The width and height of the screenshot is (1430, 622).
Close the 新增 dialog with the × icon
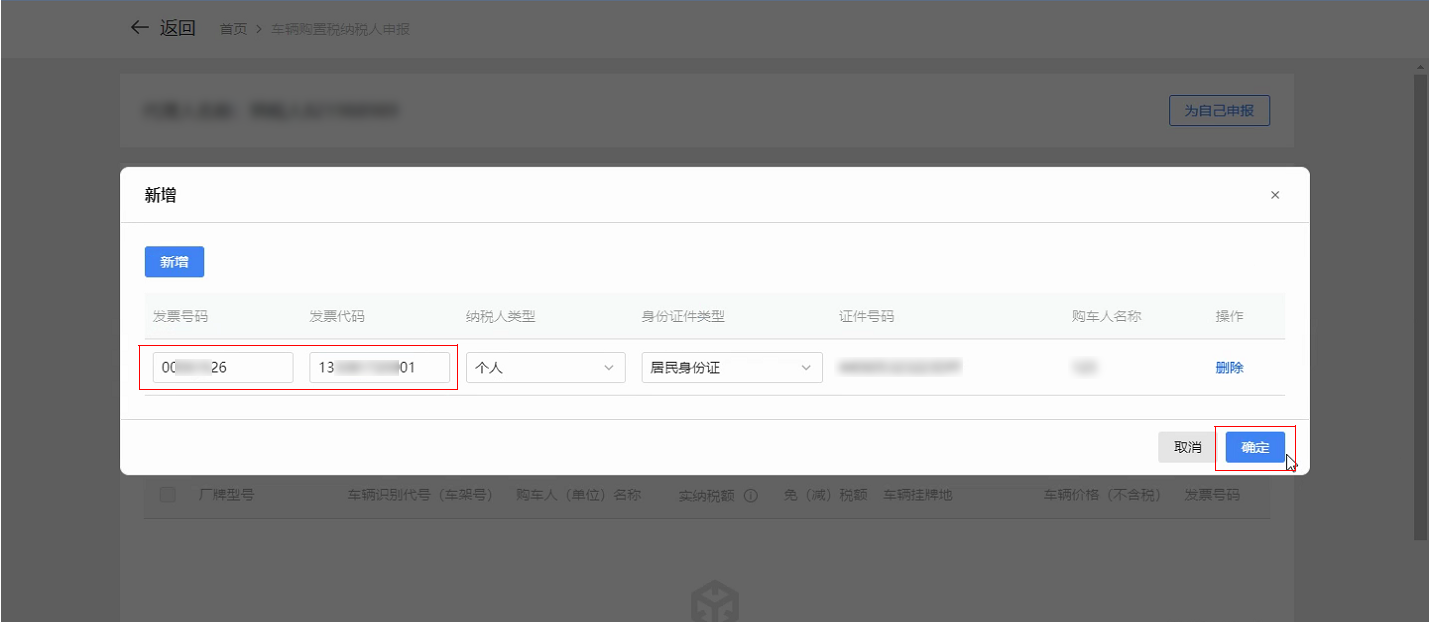[x=1274, y=196]
